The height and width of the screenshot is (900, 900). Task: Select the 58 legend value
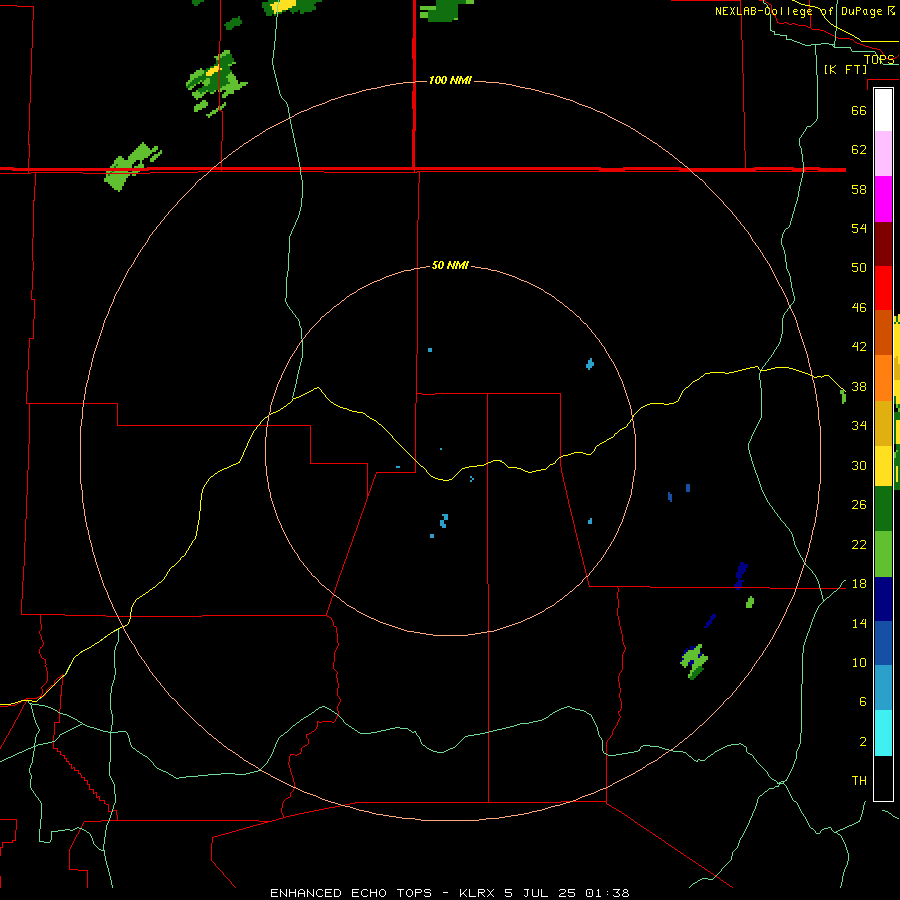tap(859, 189)
